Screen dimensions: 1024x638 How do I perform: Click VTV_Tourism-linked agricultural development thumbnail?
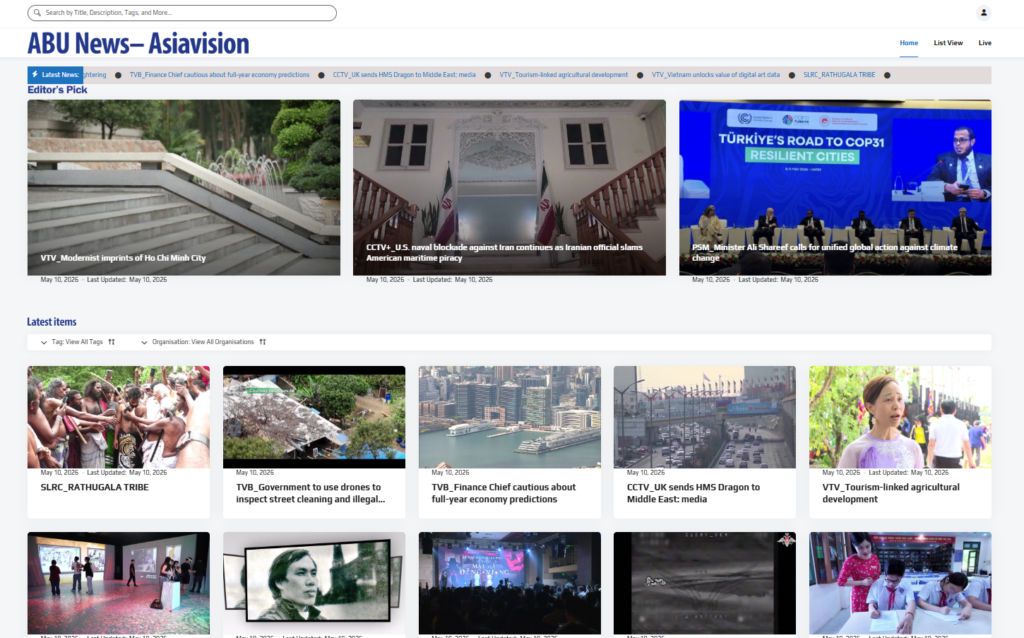pyautogui.click(x=900, y=417)
